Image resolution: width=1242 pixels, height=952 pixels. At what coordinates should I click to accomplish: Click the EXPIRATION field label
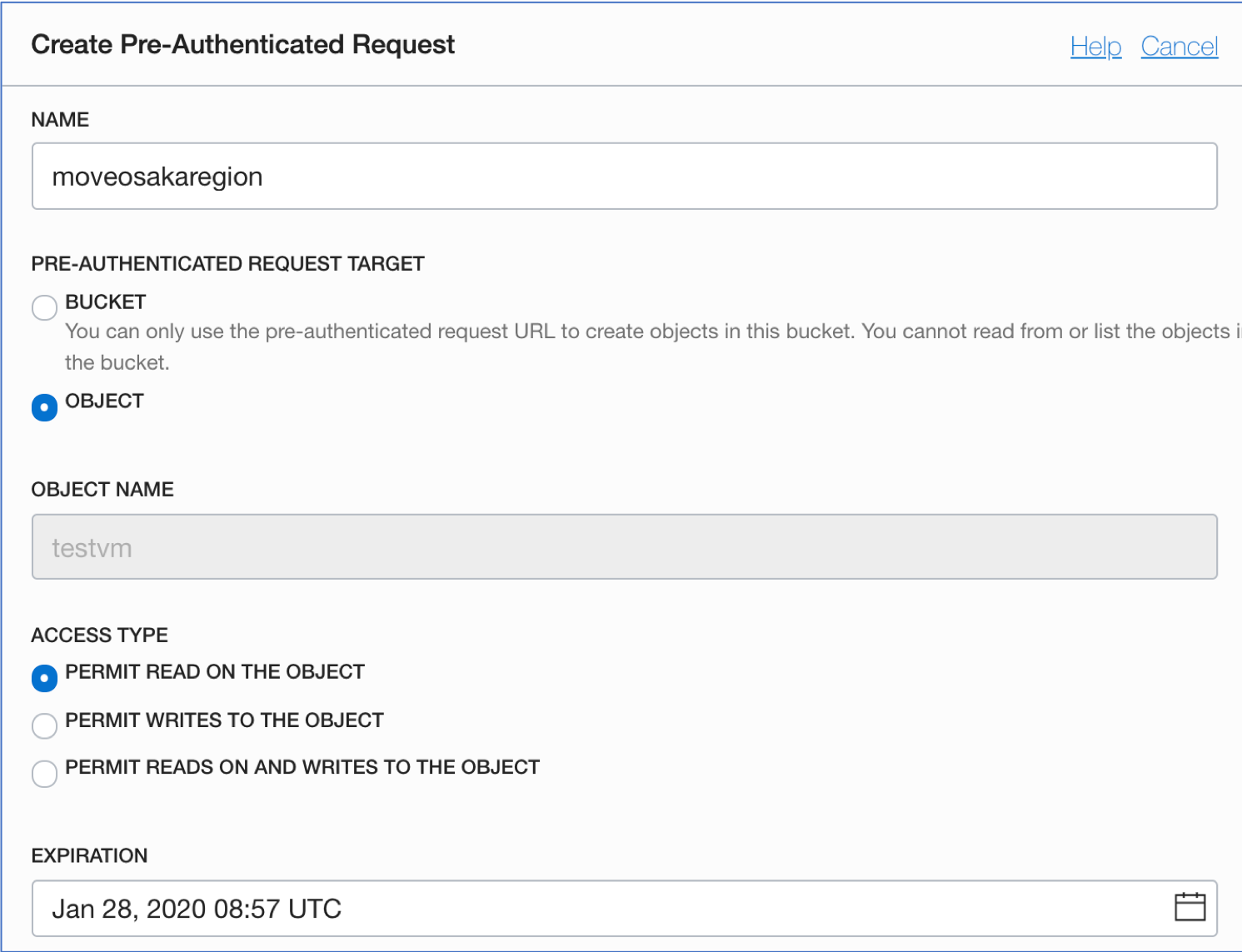click(x=89, y=856)
